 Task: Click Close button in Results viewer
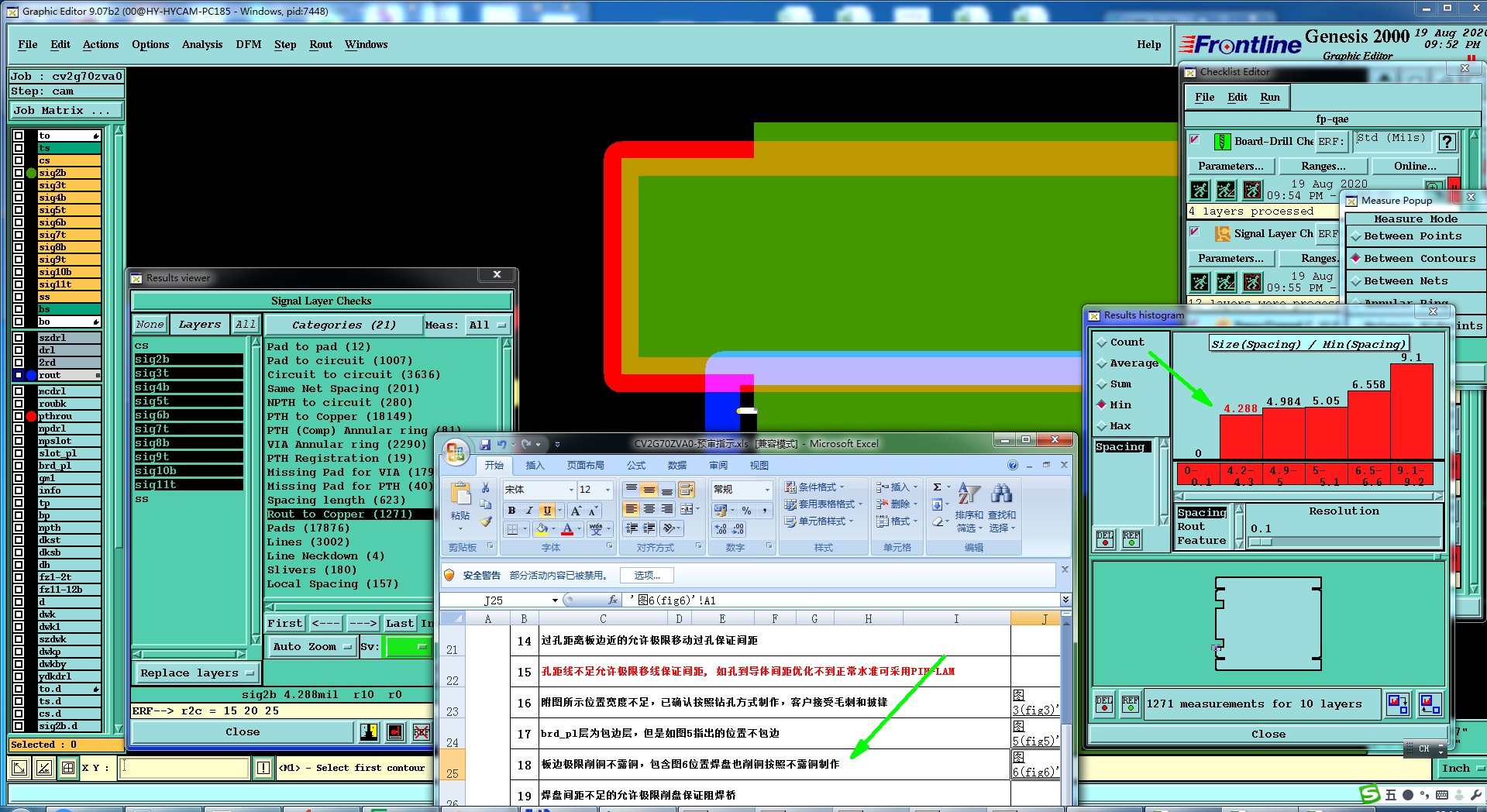[x=243, y=731]
